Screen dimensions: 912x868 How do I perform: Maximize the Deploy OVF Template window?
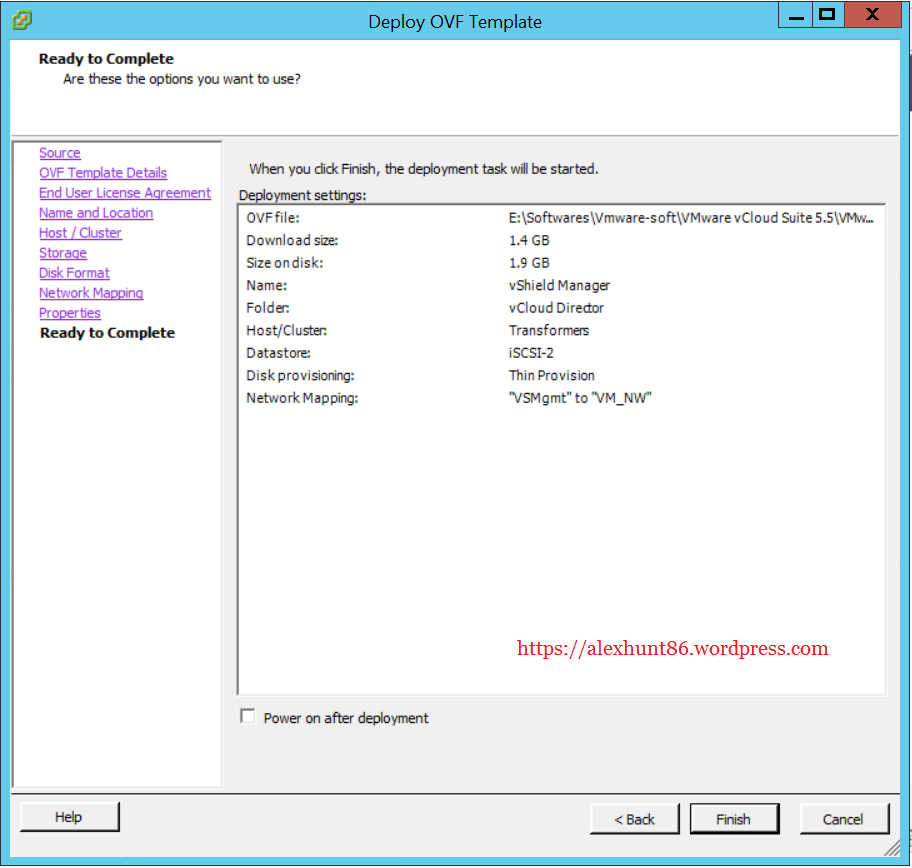tap(827, 15)
